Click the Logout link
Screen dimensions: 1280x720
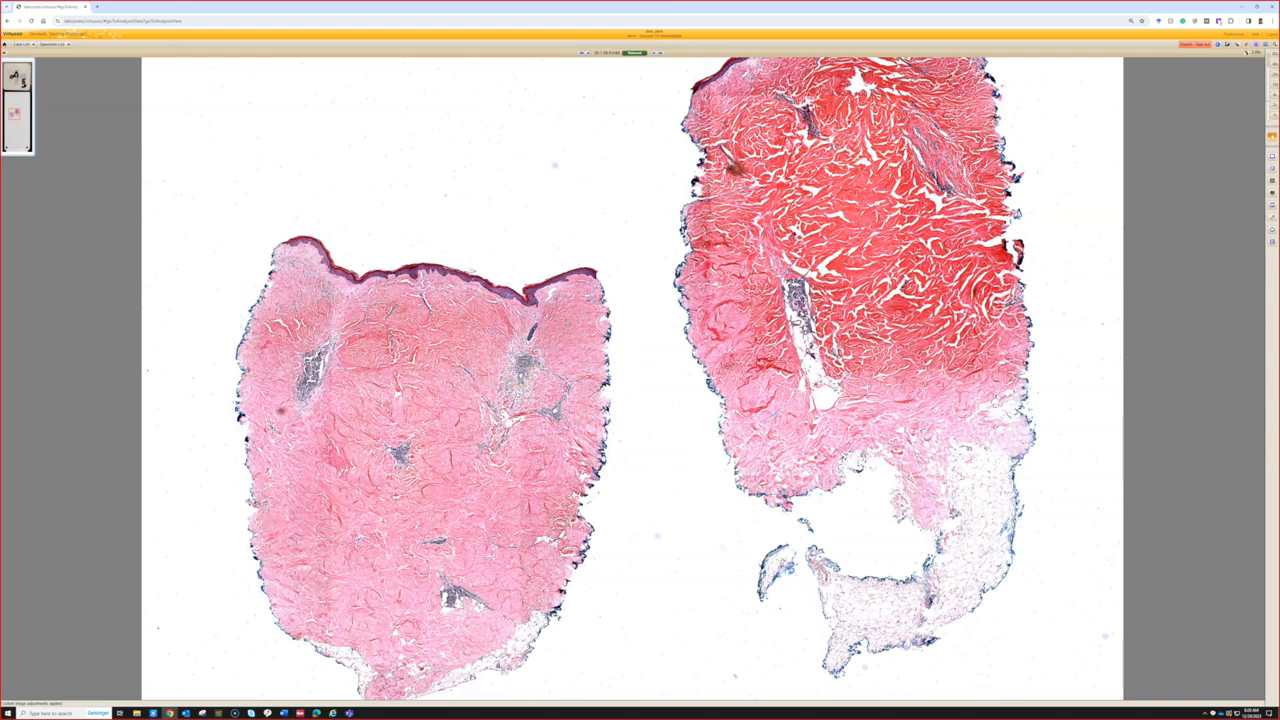pyautogui.click(x=1271, y=34)
